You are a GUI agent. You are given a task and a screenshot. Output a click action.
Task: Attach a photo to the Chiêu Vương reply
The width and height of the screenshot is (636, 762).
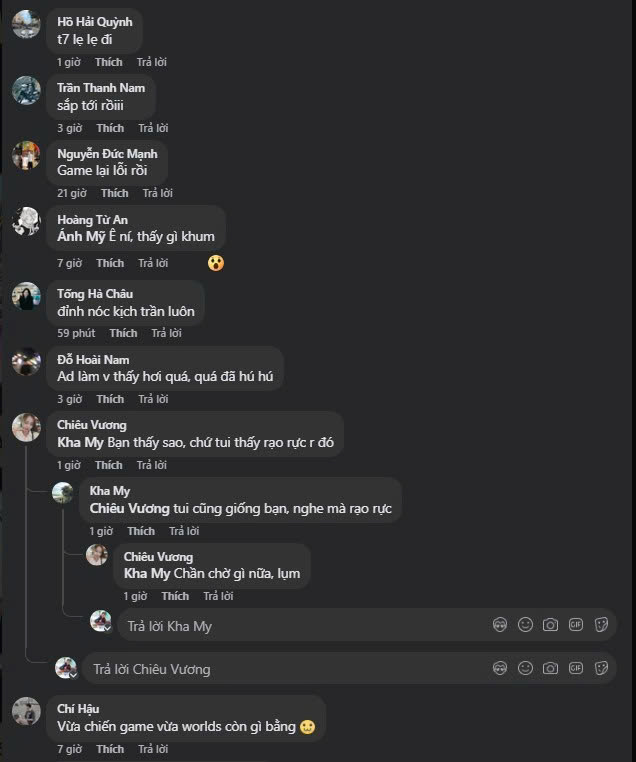pos(550,668)
